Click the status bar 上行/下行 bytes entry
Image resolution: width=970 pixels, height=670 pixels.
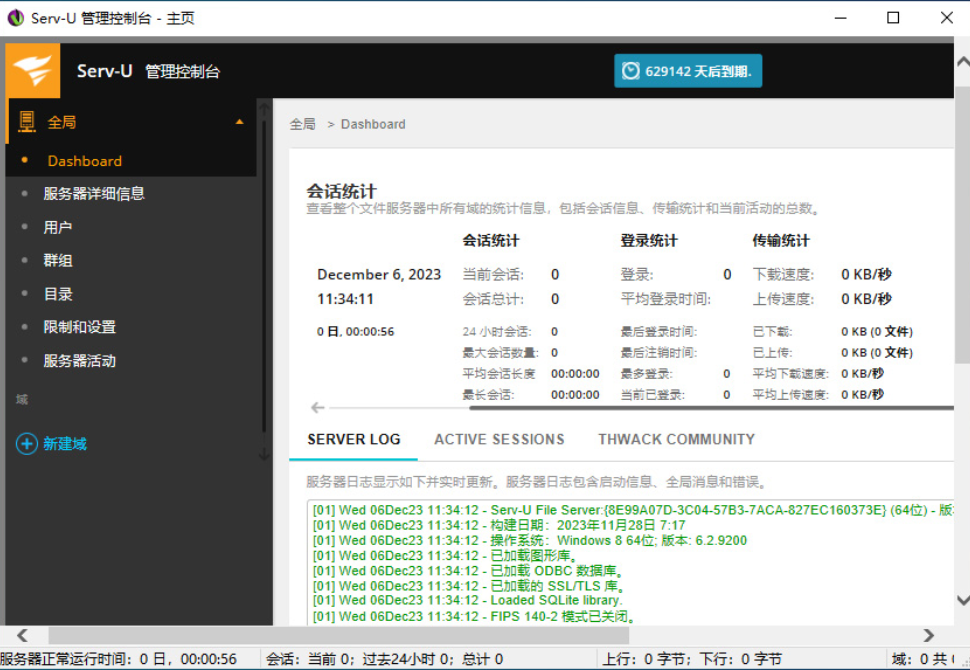point(692,659)
